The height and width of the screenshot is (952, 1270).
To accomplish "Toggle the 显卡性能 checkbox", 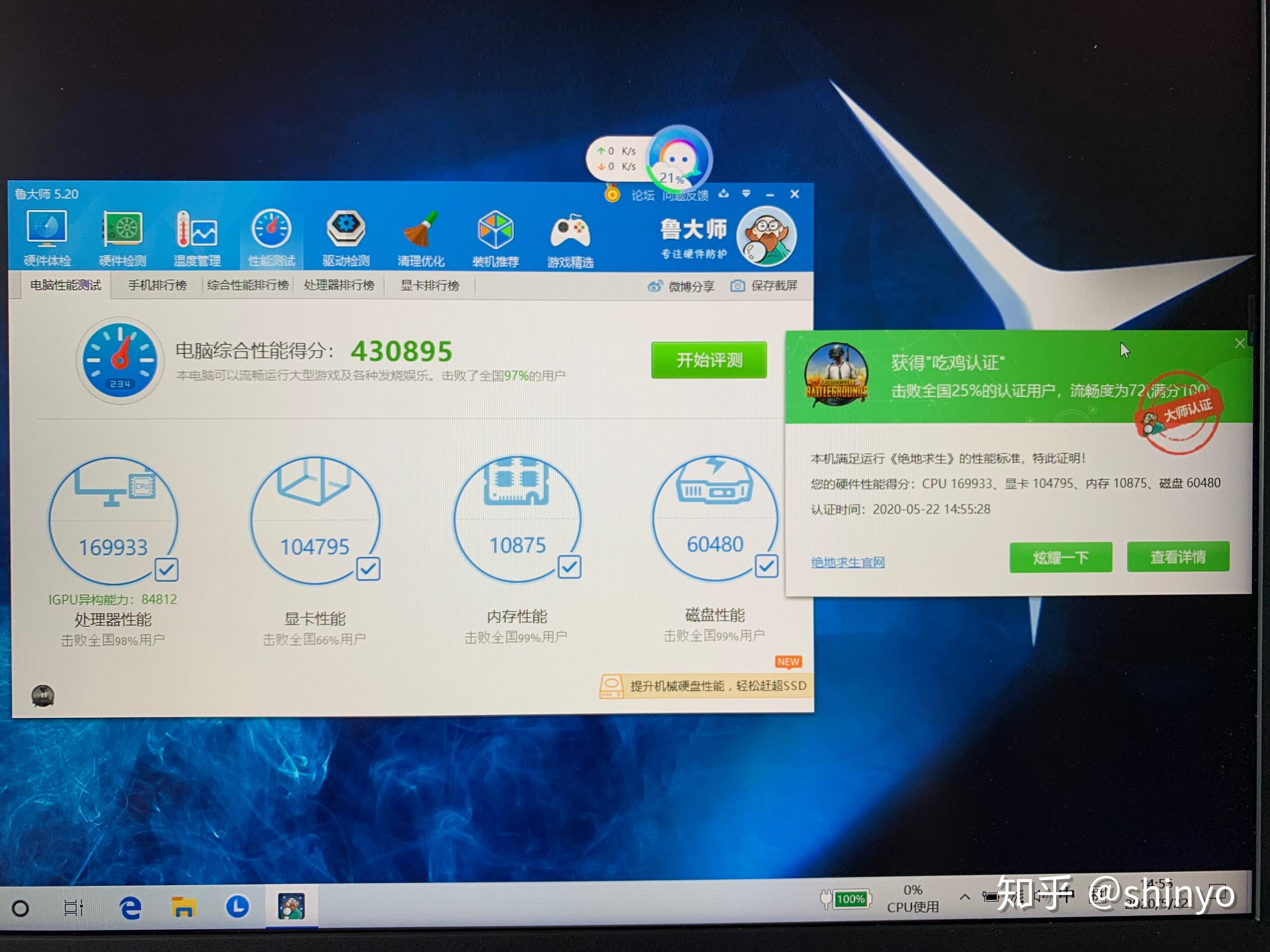I will pos(368,569).
